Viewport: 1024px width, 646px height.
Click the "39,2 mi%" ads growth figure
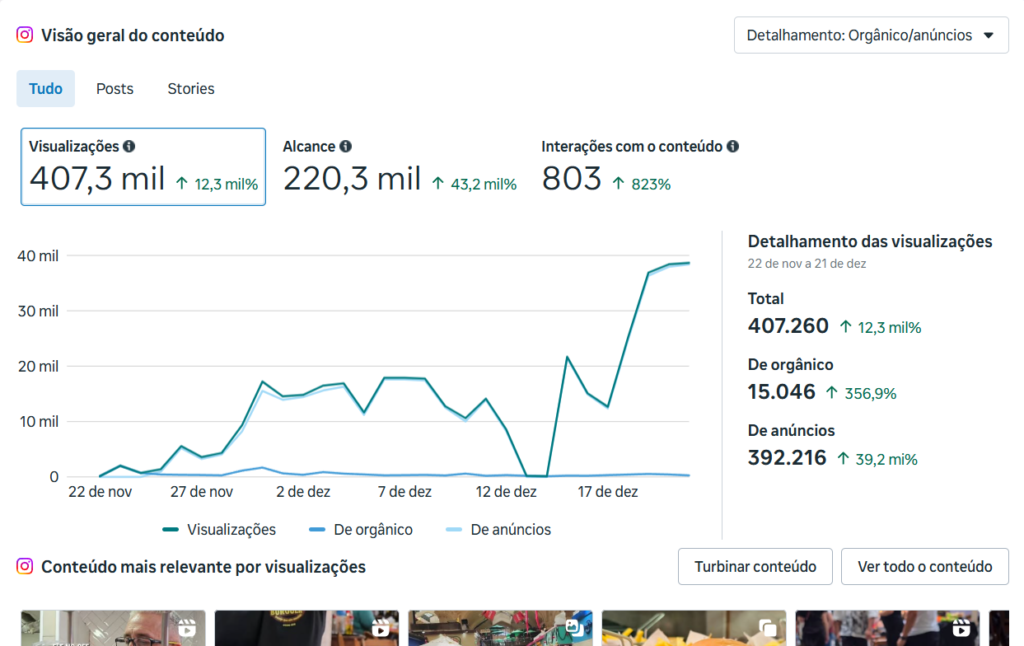(x=886, y=460)
